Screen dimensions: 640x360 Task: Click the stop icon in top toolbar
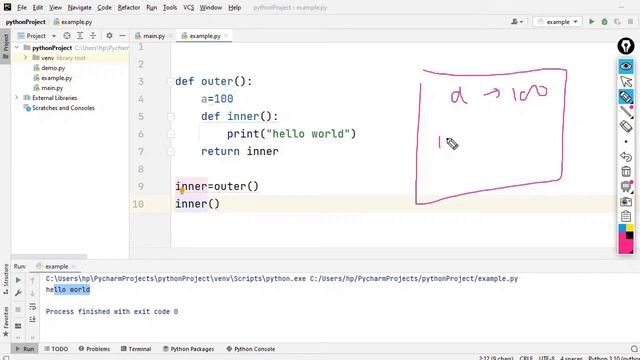(631, 22)
